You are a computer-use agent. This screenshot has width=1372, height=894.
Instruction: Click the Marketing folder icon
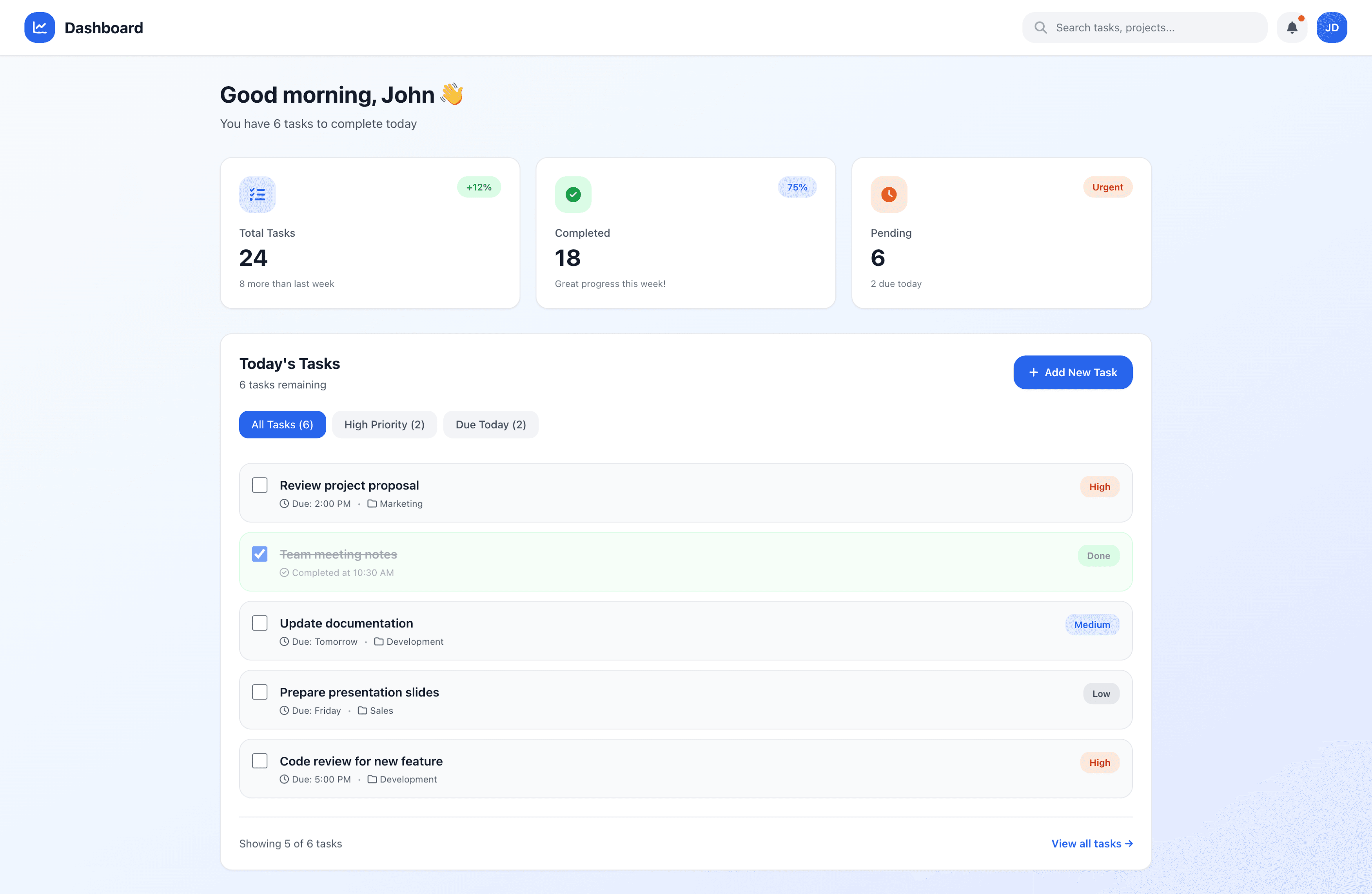click(372, 503)
